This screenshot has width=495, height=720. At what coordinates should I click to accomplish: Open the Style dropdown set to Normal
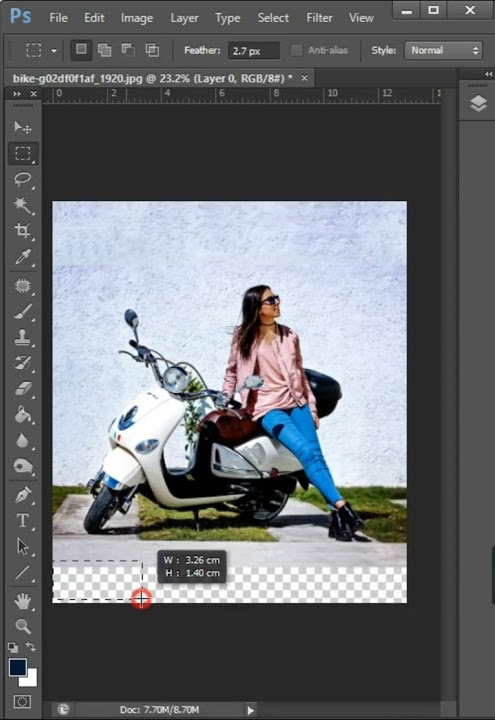click(443, 50)
